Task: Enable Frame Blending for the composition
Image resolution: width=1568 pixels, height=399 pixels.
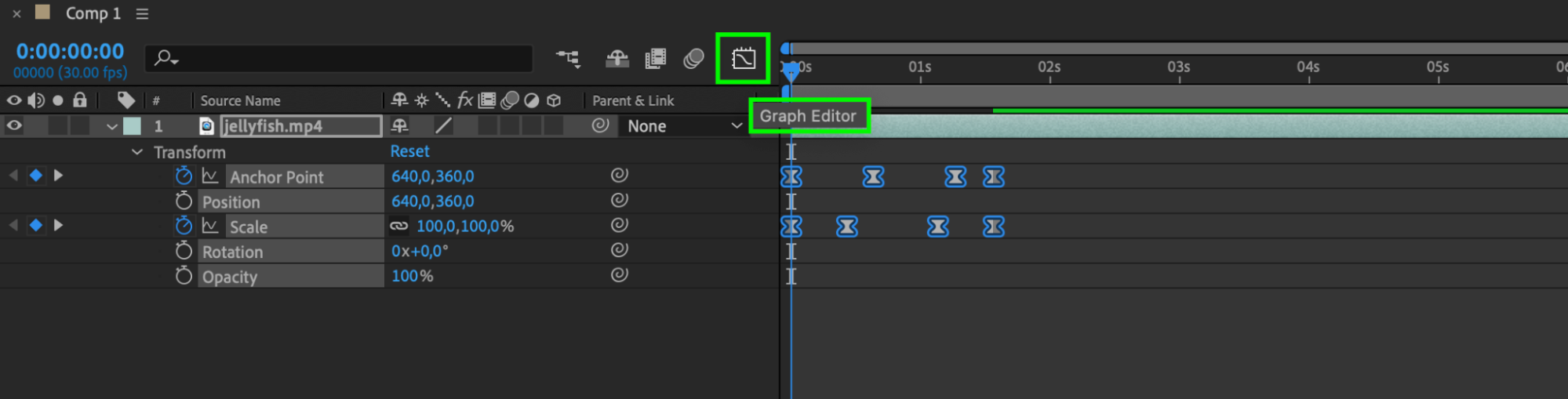Action: click(x=655, y=59)
